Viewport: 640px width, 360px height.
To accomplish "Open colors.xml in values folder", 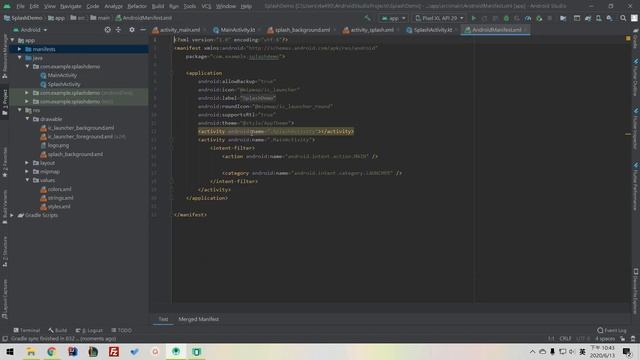I will pyautogui.click(x=59, y=189).
